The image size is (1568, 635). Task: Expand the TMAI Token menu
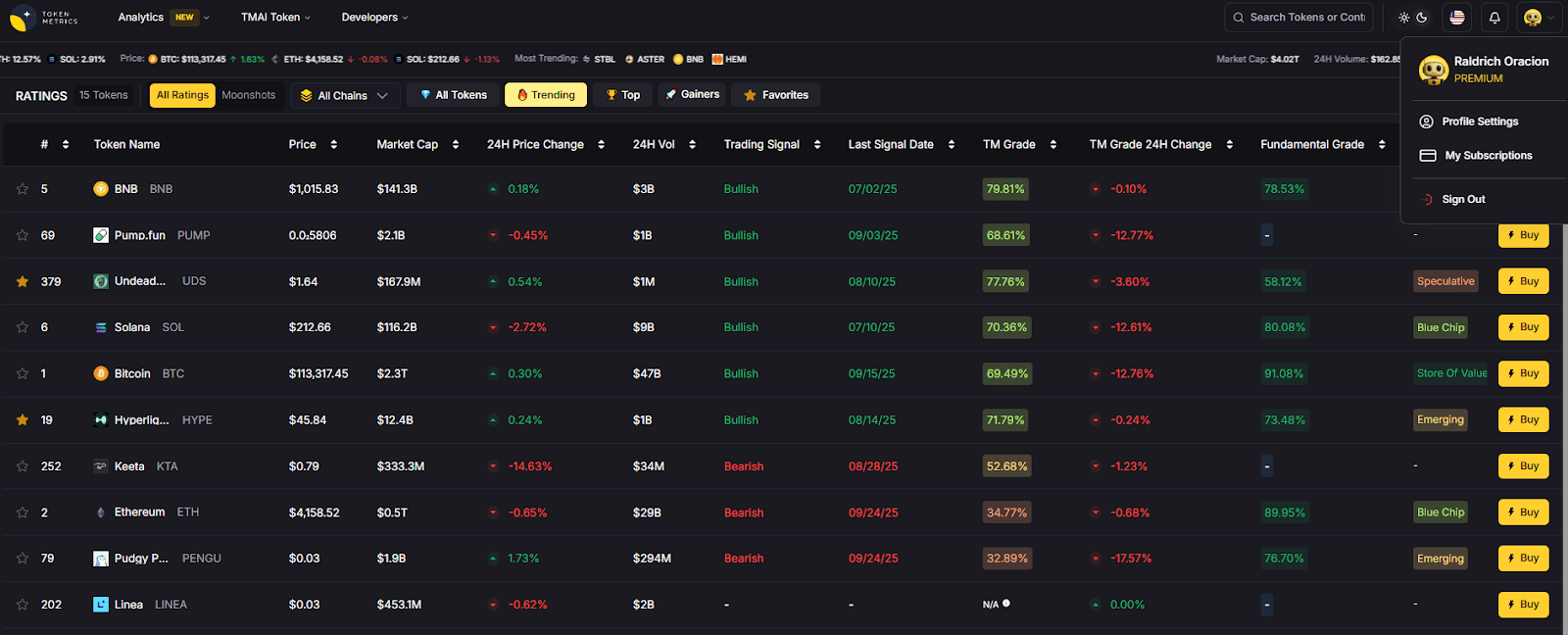(275, 18)
